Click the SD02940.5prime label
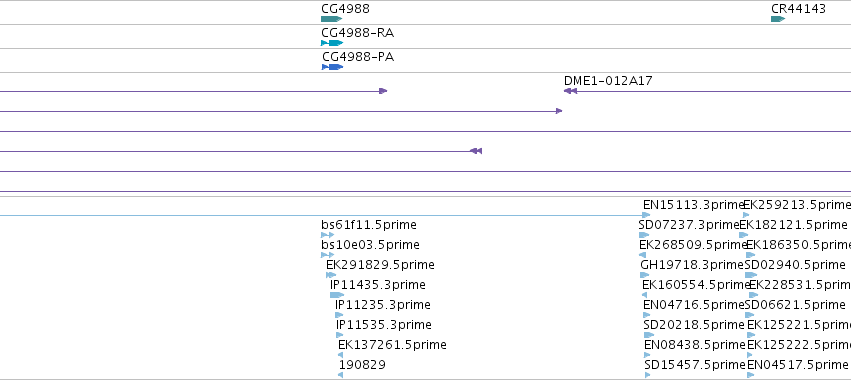This screenshot has width=851, height=380. click(x=795, y=265)
